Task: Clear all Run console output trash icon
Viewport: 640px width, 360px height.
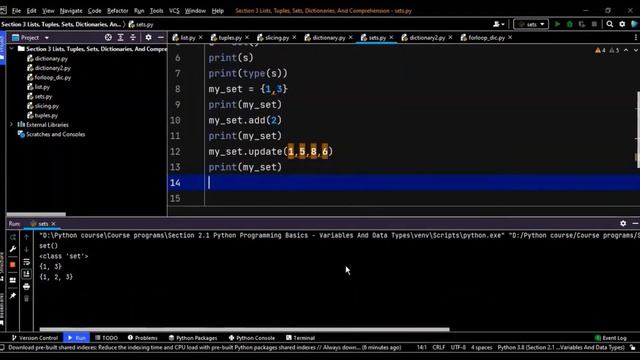Action: click(27, 299)
